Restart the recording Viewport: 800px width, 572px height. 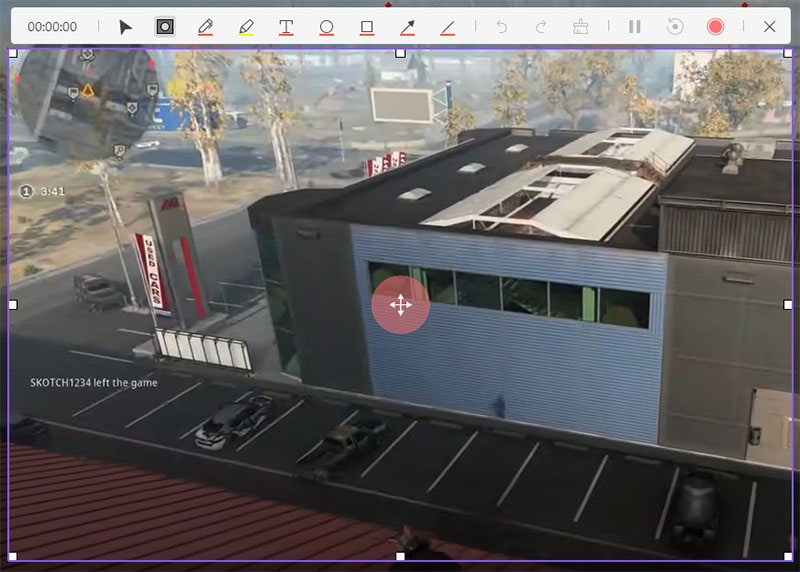click(x=675, y=27)
